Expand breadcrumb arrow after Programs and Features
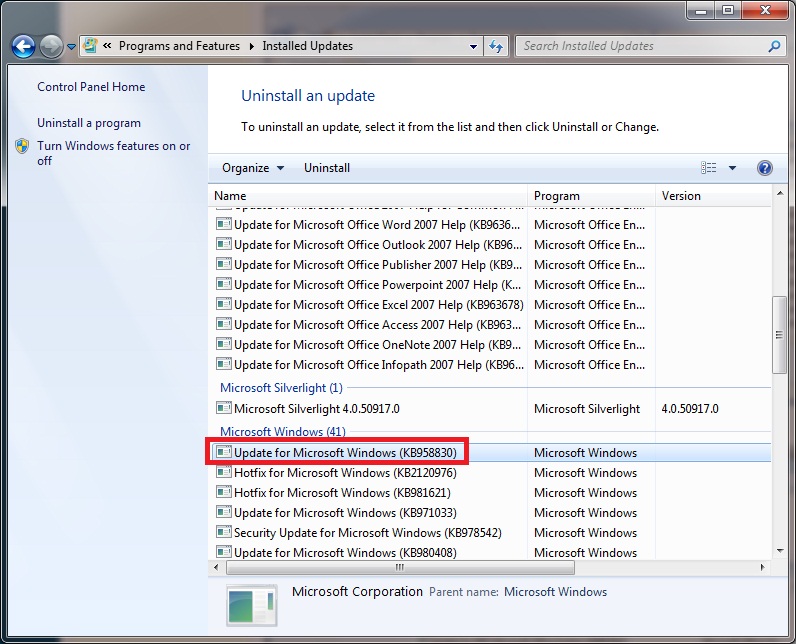The height and width of the screenshot is (644, 796). (x=251, y=46)
